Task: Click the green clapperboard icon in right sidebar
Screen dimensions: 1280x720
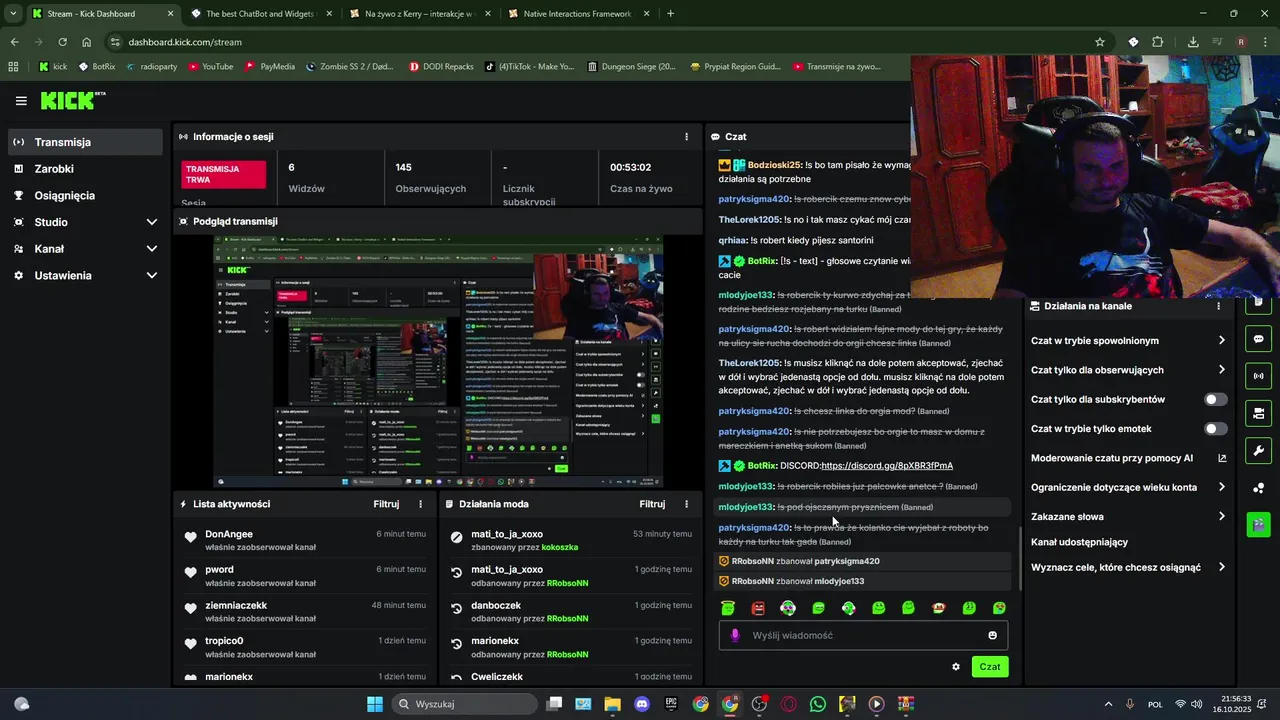Action: tap(1259, 523)
